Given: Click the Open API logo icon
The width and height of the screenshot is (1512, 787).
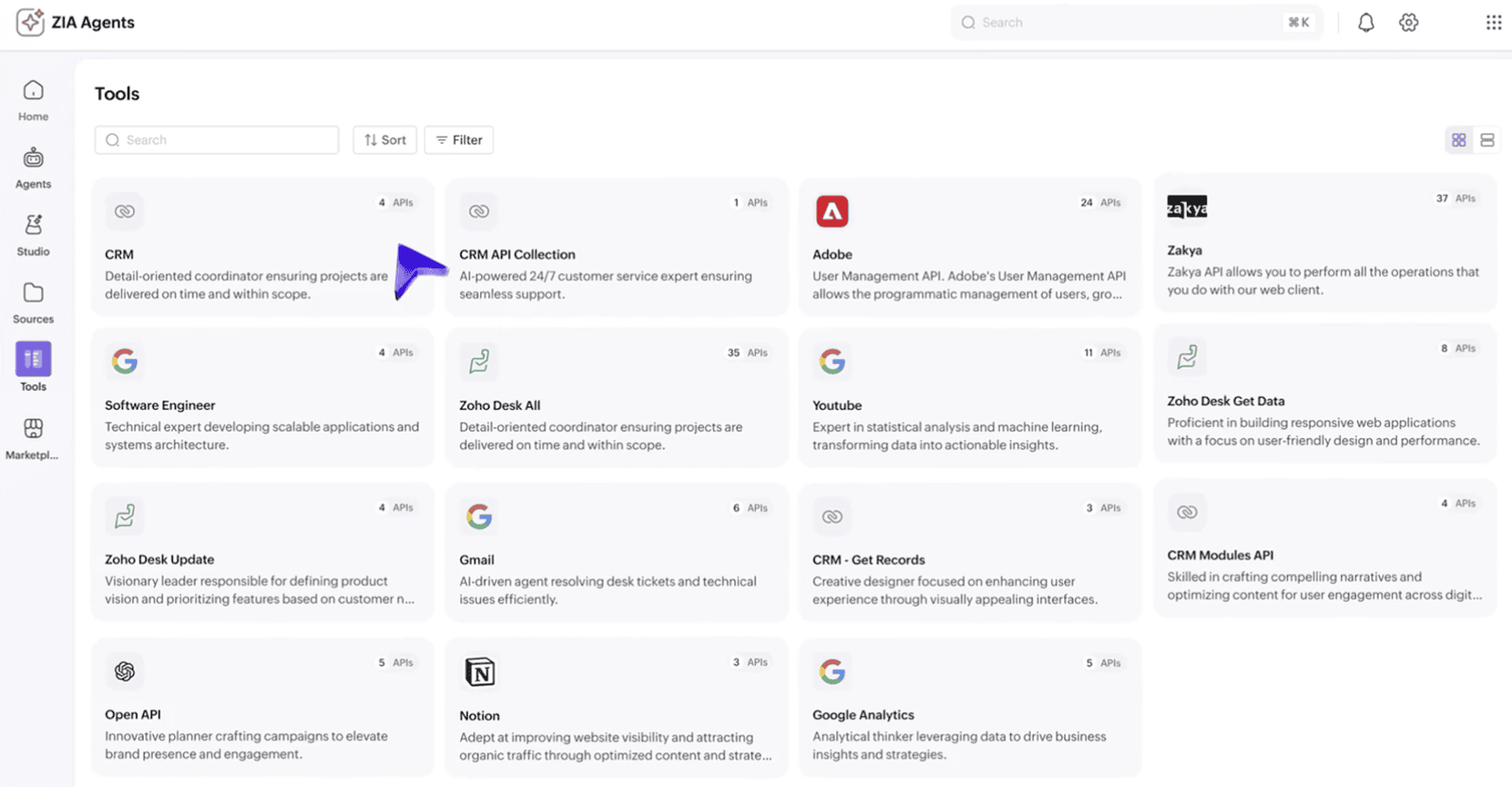Looking at the screenshot, I should pos(125,672).
